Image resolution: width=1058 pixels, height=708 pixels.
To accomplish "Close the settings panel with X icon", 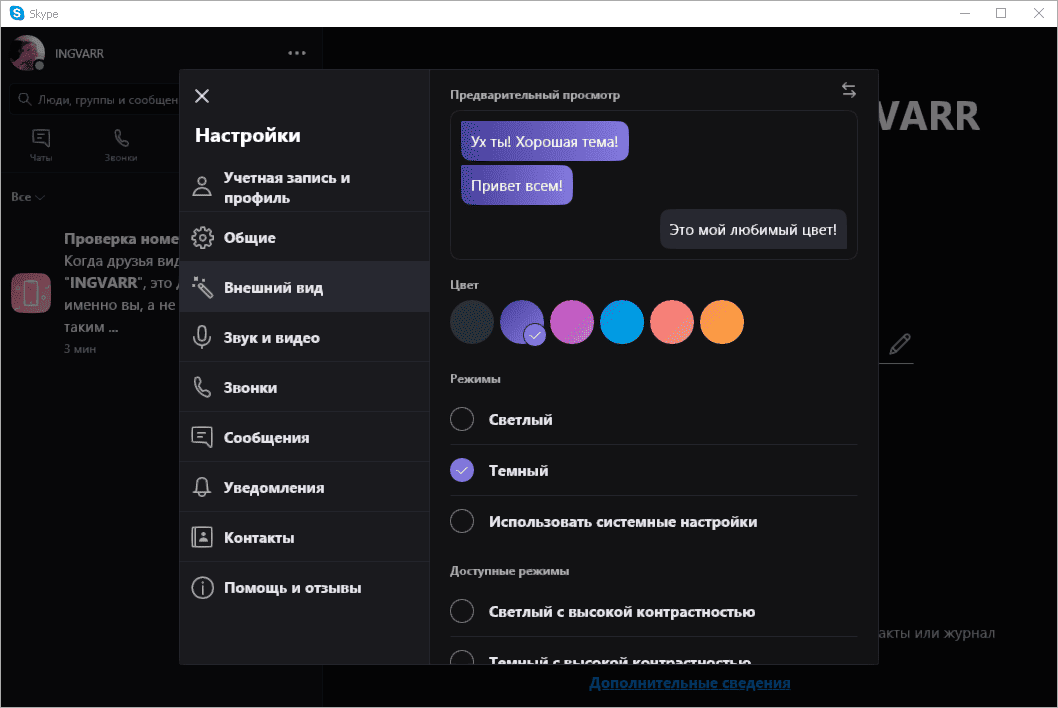I will click(x=202, y=96).
